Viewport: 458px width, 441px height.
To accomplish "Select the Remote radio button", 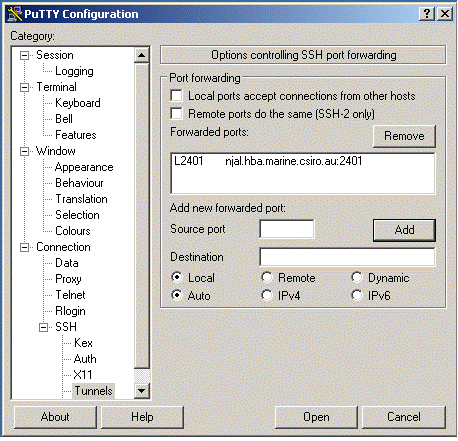I will tap(267, 277).
